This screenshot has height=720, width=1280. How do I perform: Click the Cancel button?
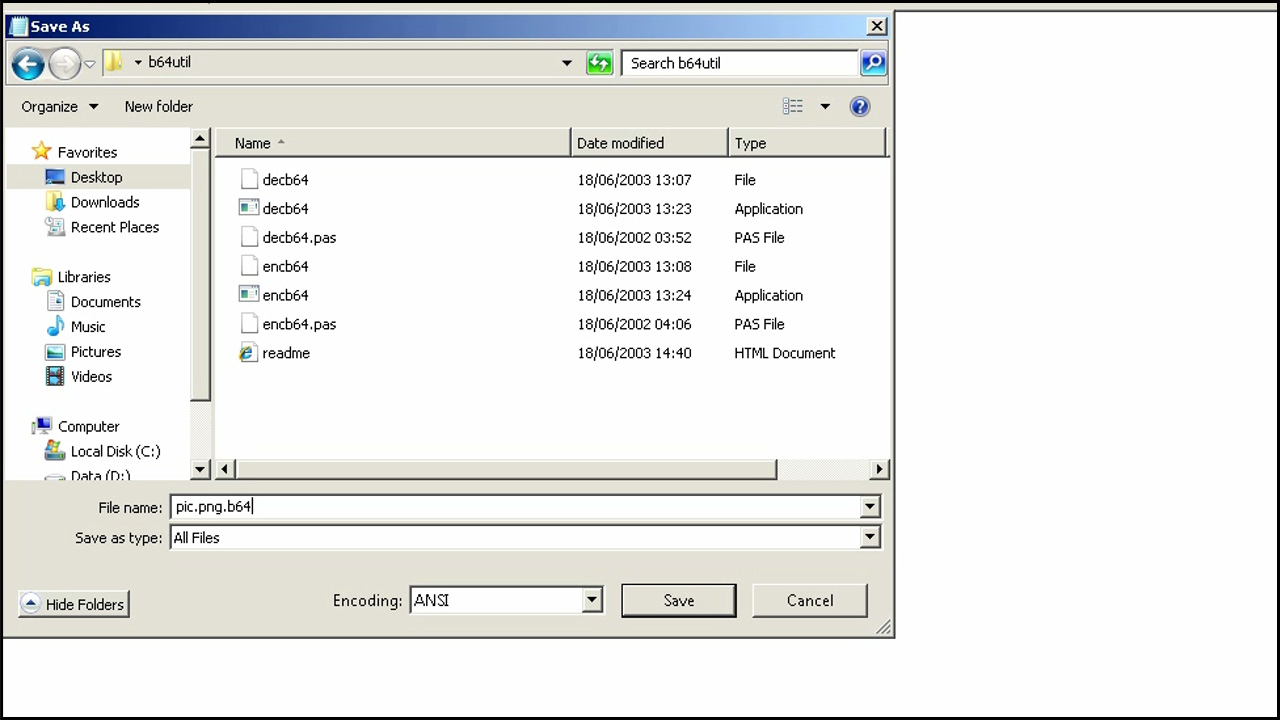(x=810, y=601)
